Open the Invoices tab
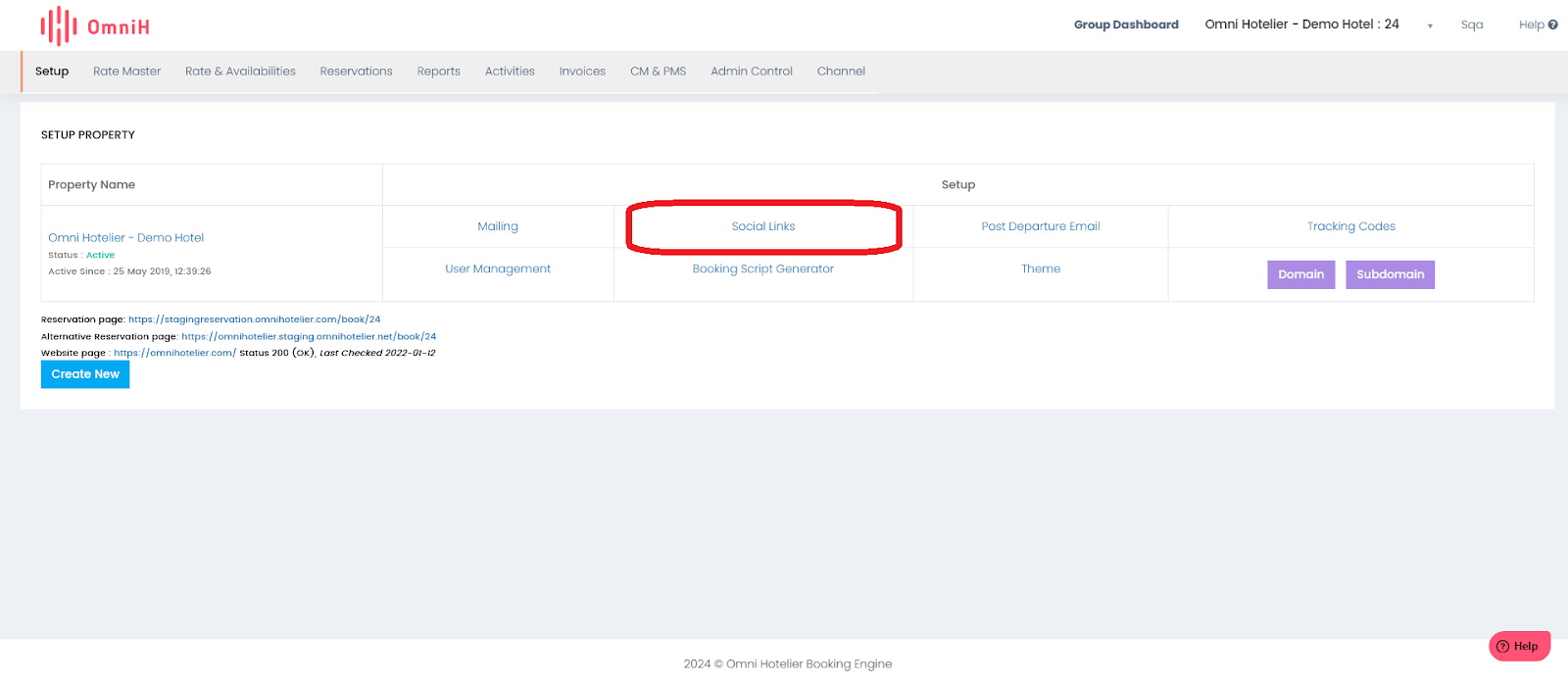Screen dimensions: 1568x685 click(x=582, y=72)
